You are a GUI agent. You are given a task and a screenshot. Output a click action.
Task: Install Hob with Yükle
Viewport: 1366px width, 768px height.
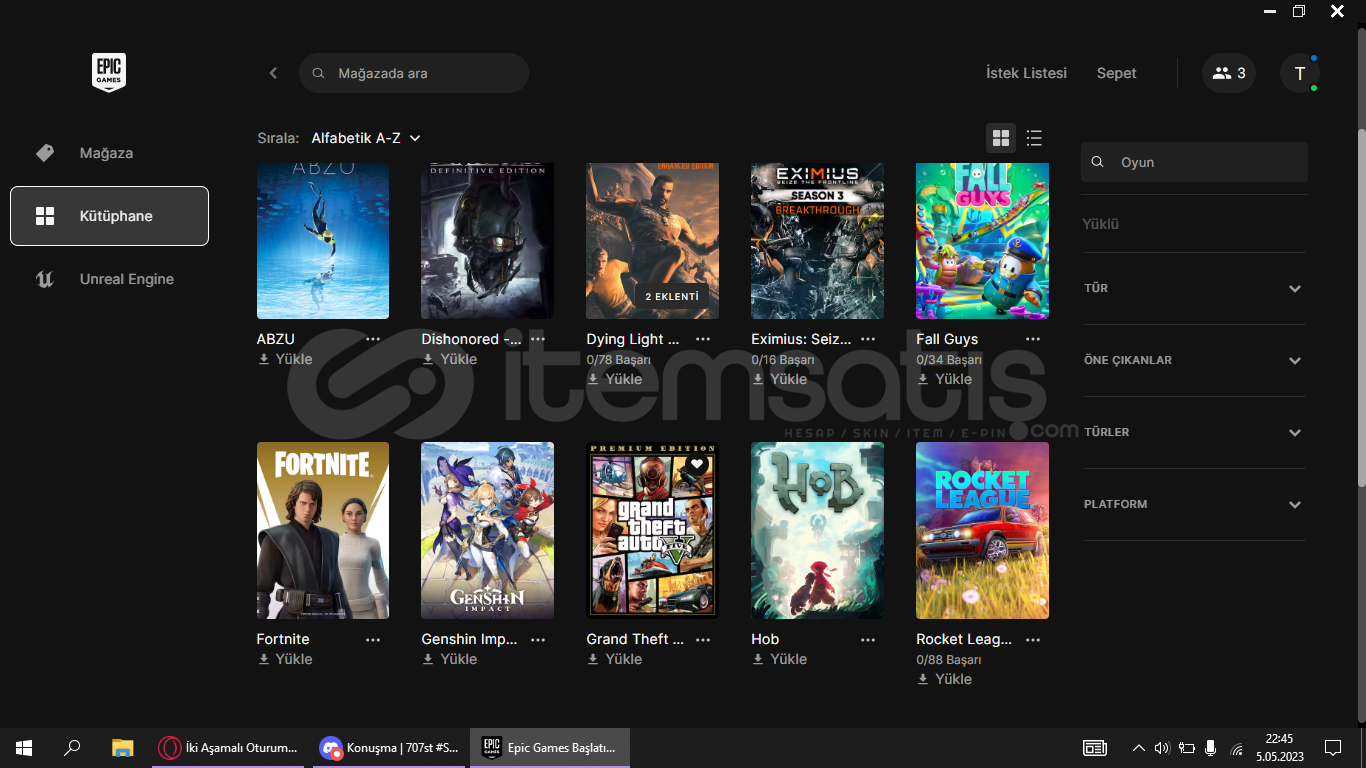[x=780, y=659]
